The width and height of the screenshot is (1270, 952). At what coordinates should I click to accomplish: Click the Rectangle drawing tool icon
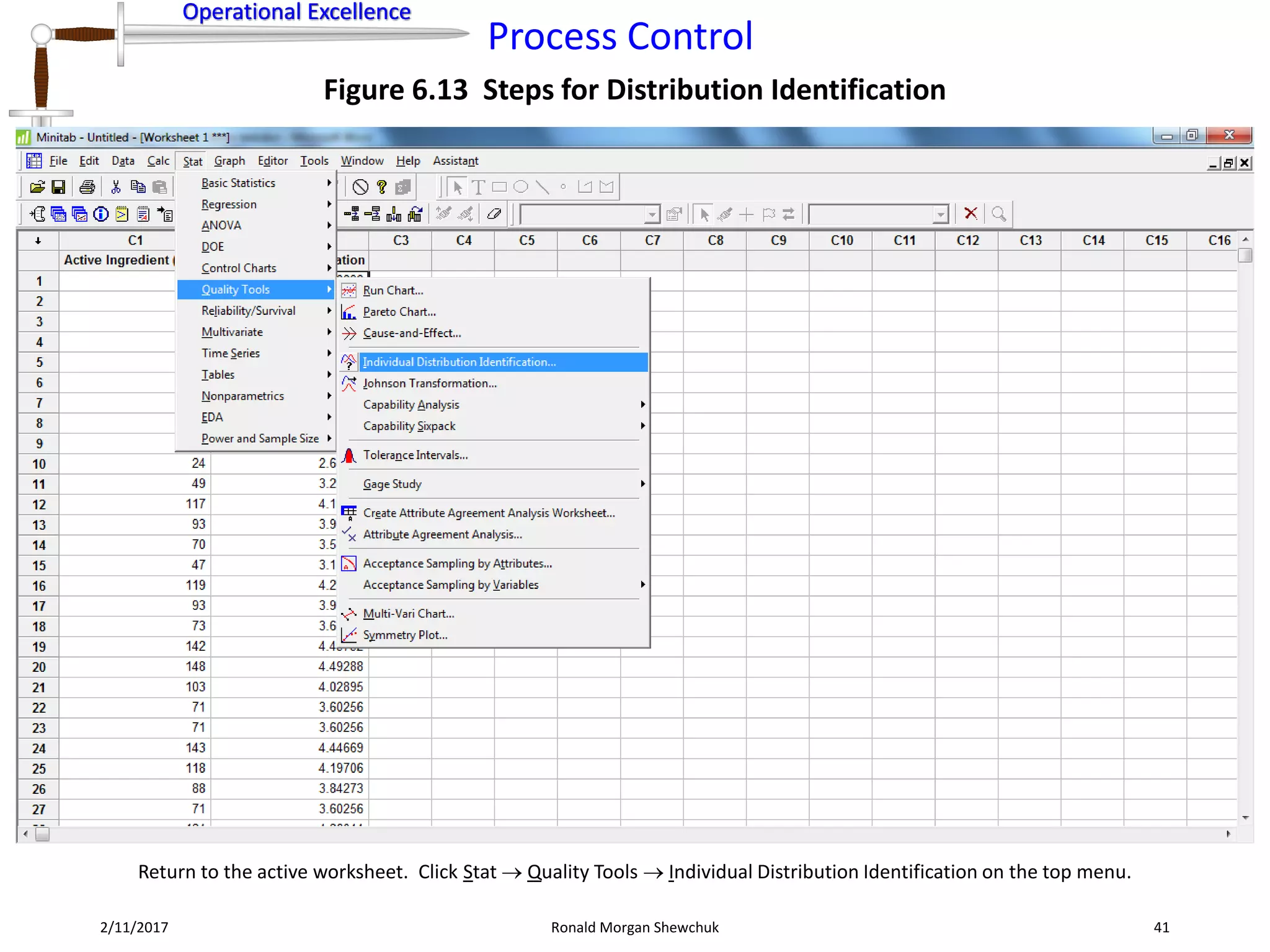[x=499, y=187]
